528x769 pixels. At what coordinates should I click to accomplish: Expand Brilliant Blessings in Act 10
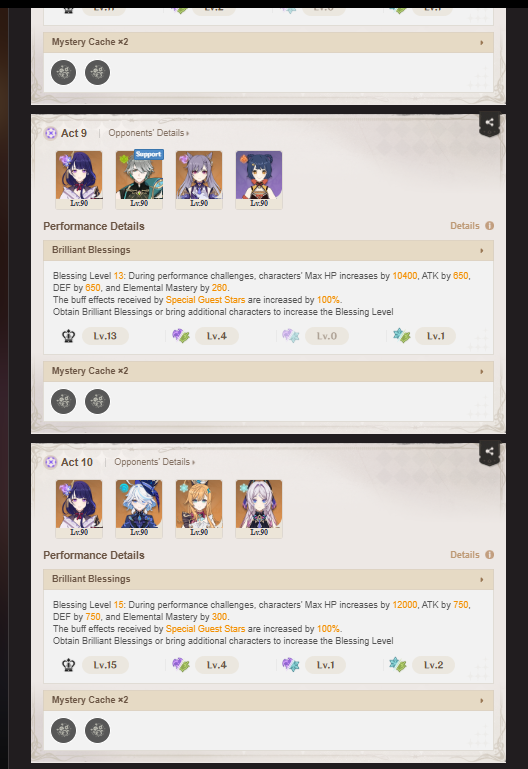[x=268, y=579]
